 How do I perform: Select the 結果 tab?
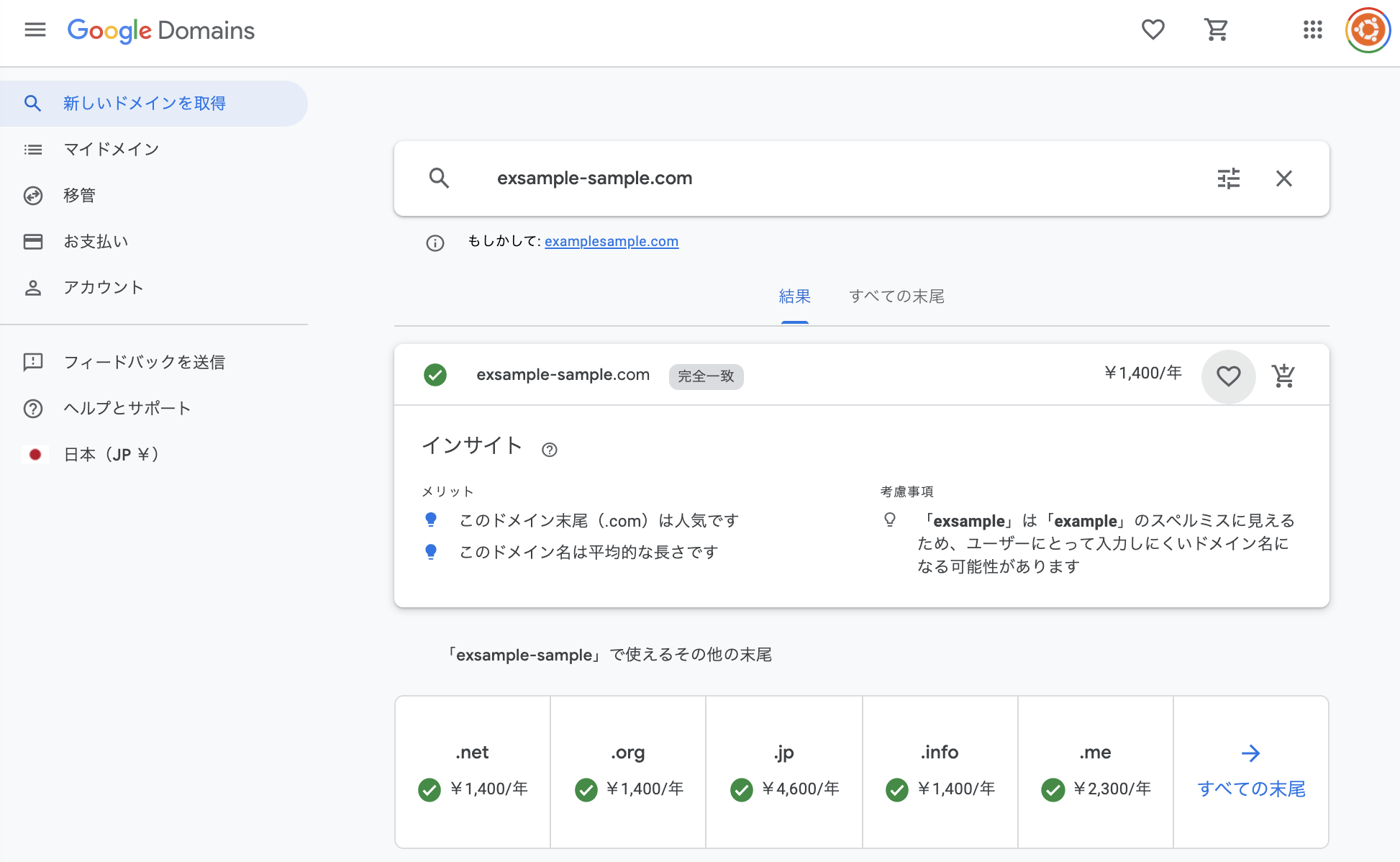(794, 296)
